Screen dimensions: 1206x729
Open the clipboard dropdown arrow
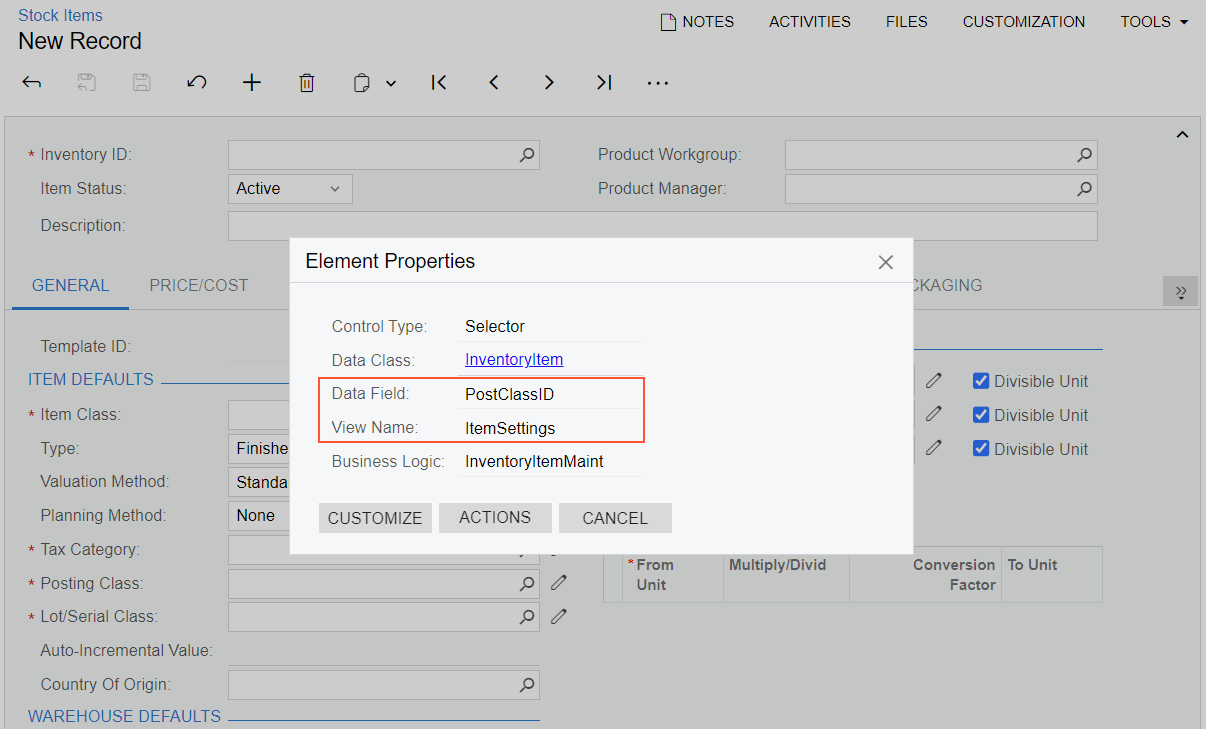pyautogui.click(x=391, y=84)
